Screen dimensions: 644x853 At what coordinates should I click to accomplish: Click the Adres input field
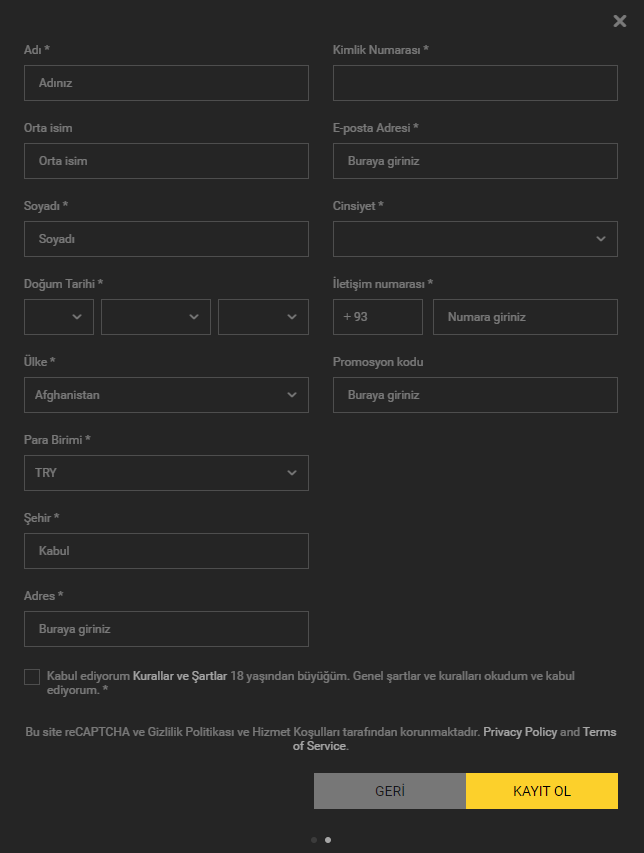point(166,629)
